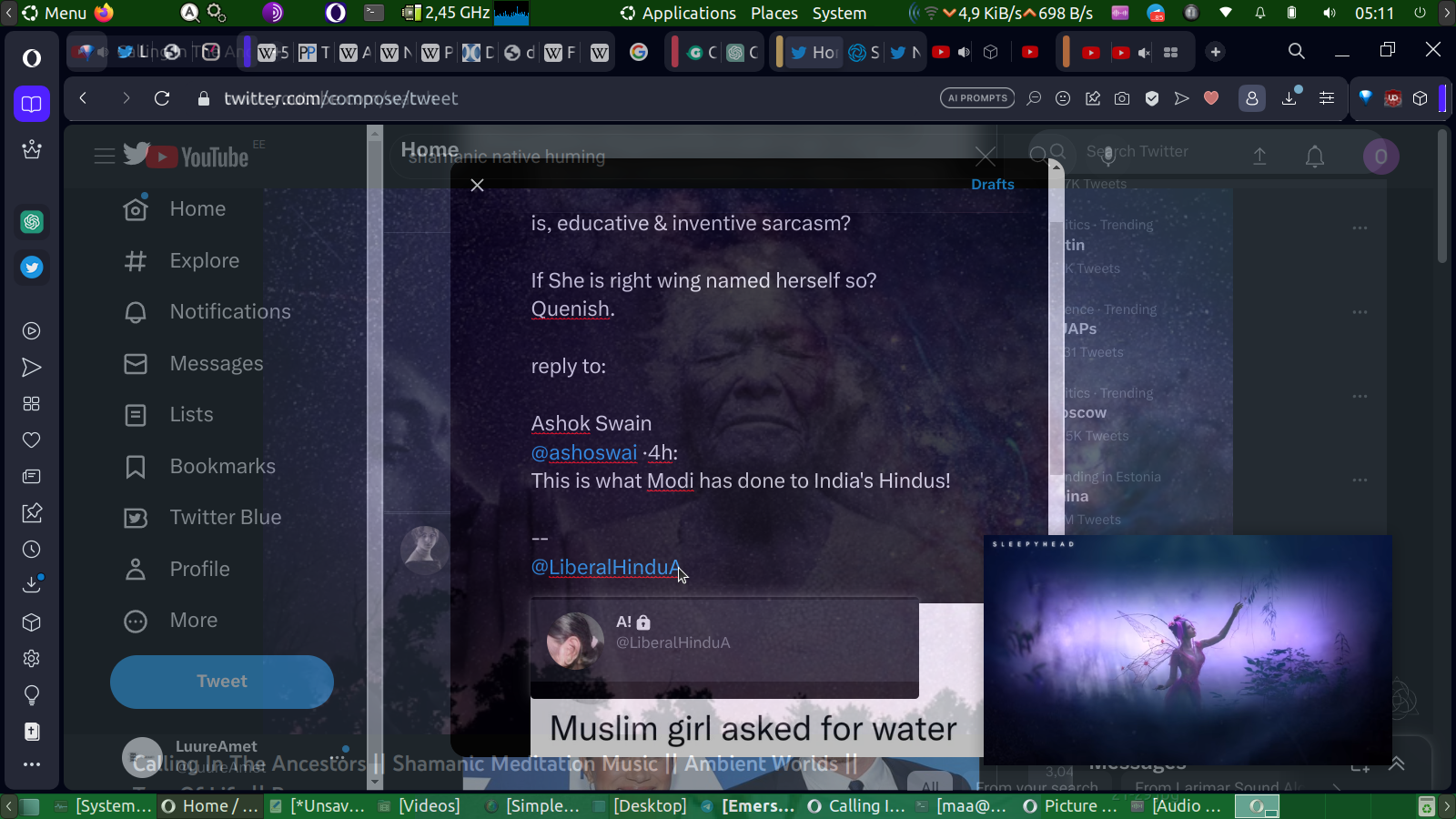Image resolution: width=1456 pixels, height=819 pixels.
Task: Take a snapshot with the camera icon
Action: [1122, 98]
